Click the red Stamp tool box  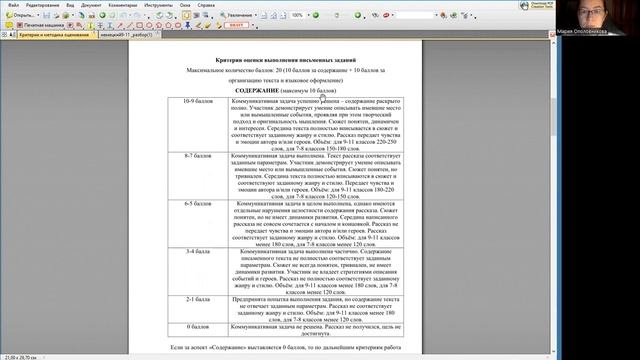(x=237, y=25)
